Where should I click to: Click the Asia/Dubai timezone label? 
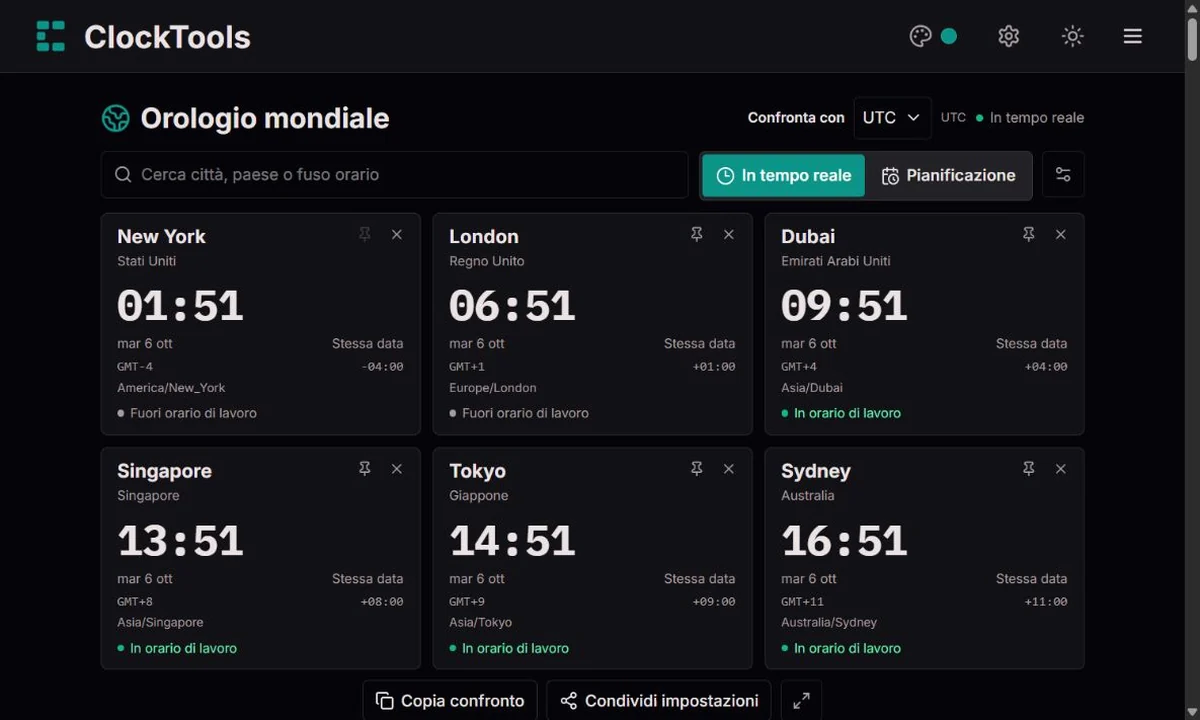pyautogui.click(x=812, y=388)
